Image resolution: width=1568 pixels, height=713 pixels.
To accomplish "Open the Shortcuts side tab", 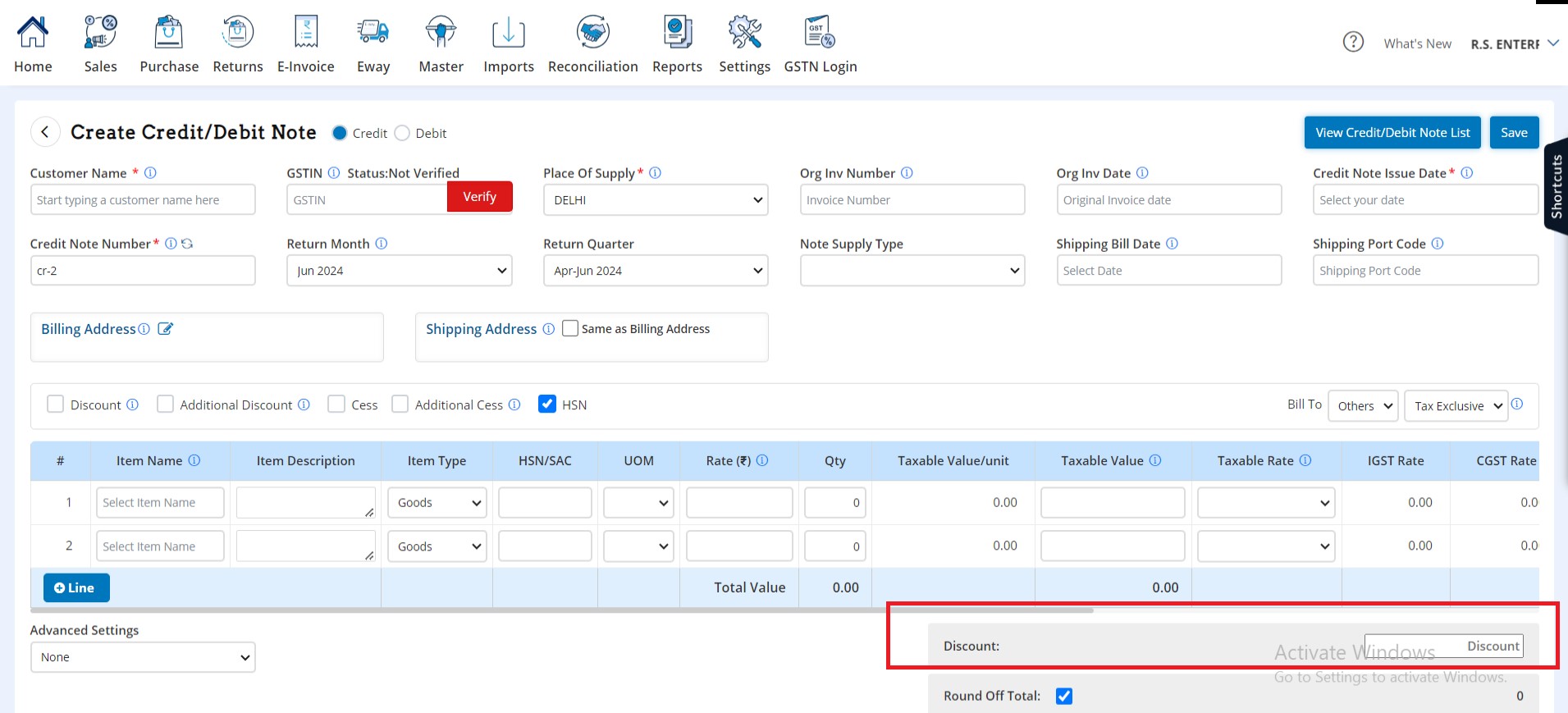I will [1556, 186].
